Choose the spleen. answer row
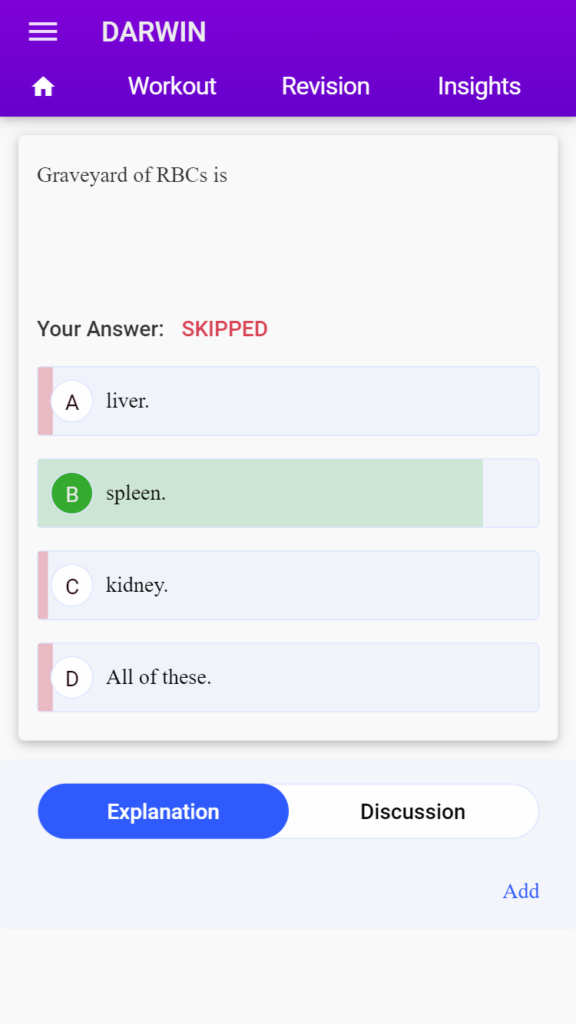The width and height of the screenshot is (576, 1024). tap(288, 493)
